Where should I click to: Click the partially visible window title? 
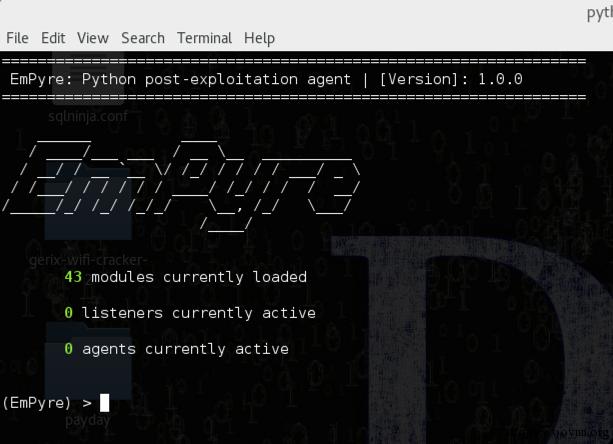pos(600,14)
